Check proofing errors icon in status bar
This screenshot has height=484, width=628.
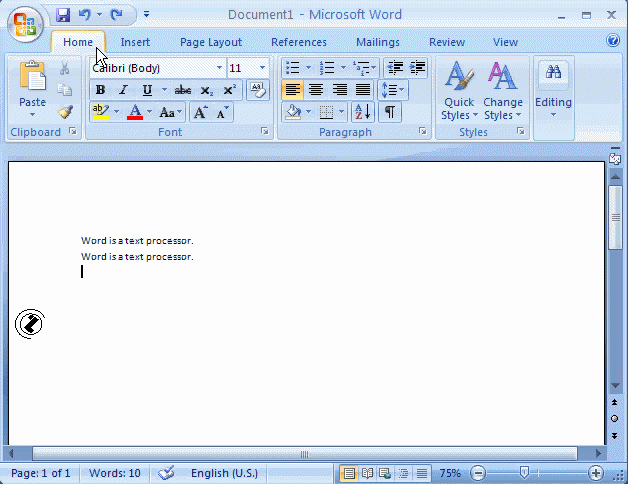pos(166,473)
